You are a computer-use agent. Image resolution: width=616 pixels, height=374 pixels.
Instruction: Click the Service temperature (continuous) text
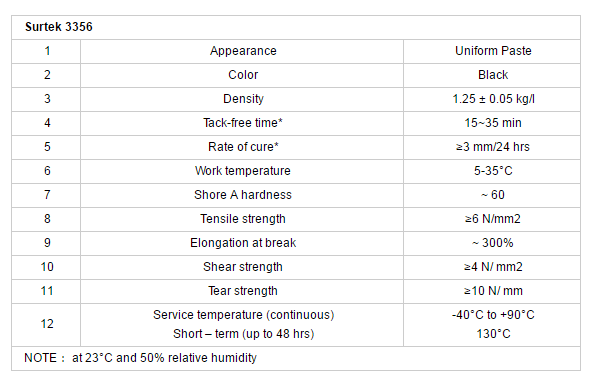coord(244,315)
